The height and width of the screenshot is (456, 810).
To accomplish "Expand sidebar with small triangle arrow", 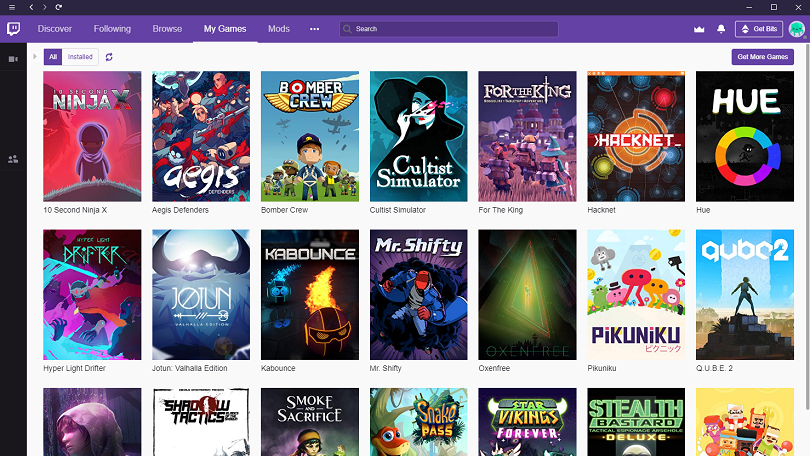I will click(x=35, y=56).
